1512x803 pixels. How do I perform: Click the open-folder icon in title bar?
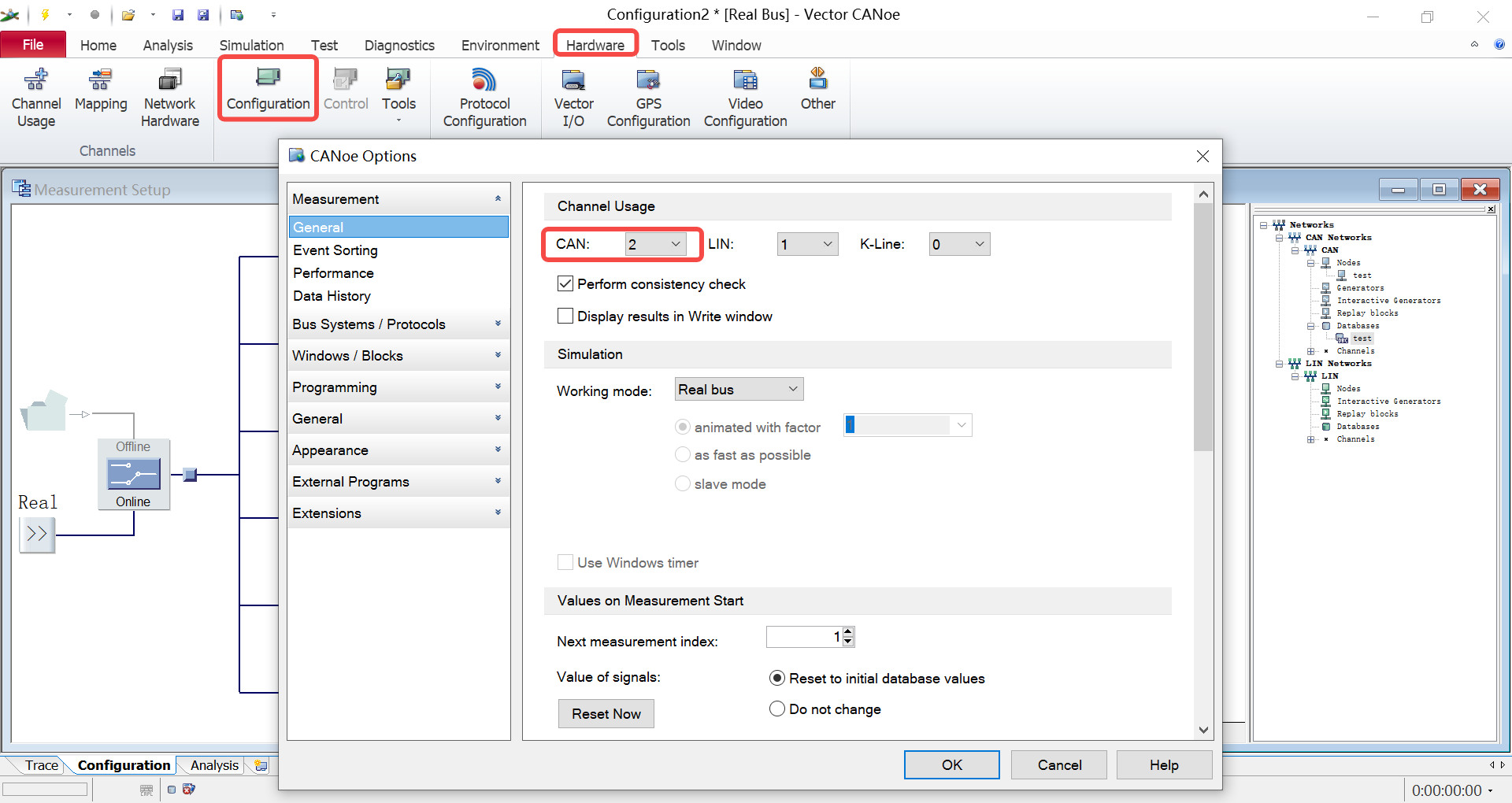click(x=128, y=14)
